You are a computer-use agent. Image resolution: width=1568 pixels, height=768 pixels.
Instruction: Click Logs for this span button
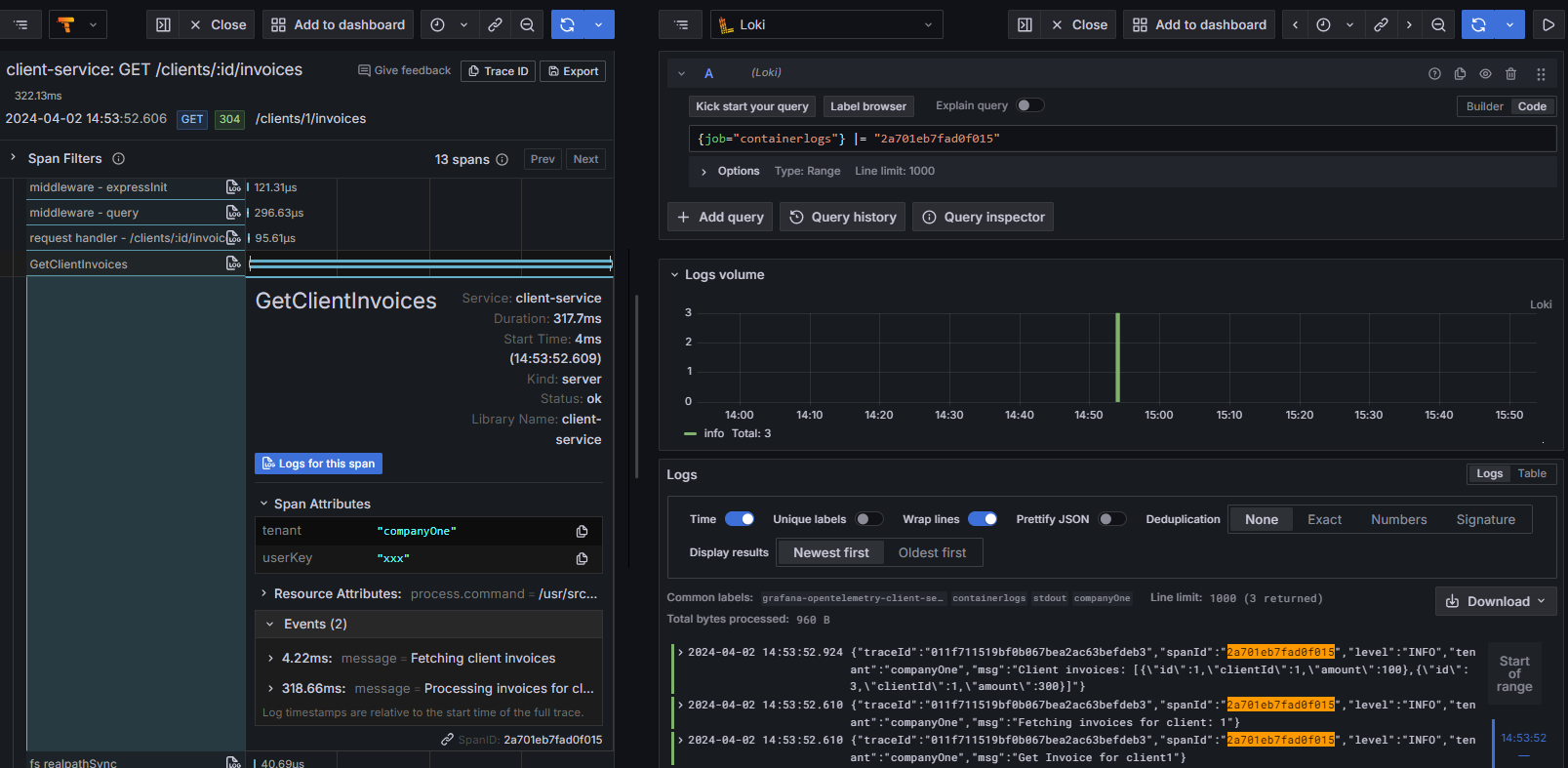click(318, 464)
